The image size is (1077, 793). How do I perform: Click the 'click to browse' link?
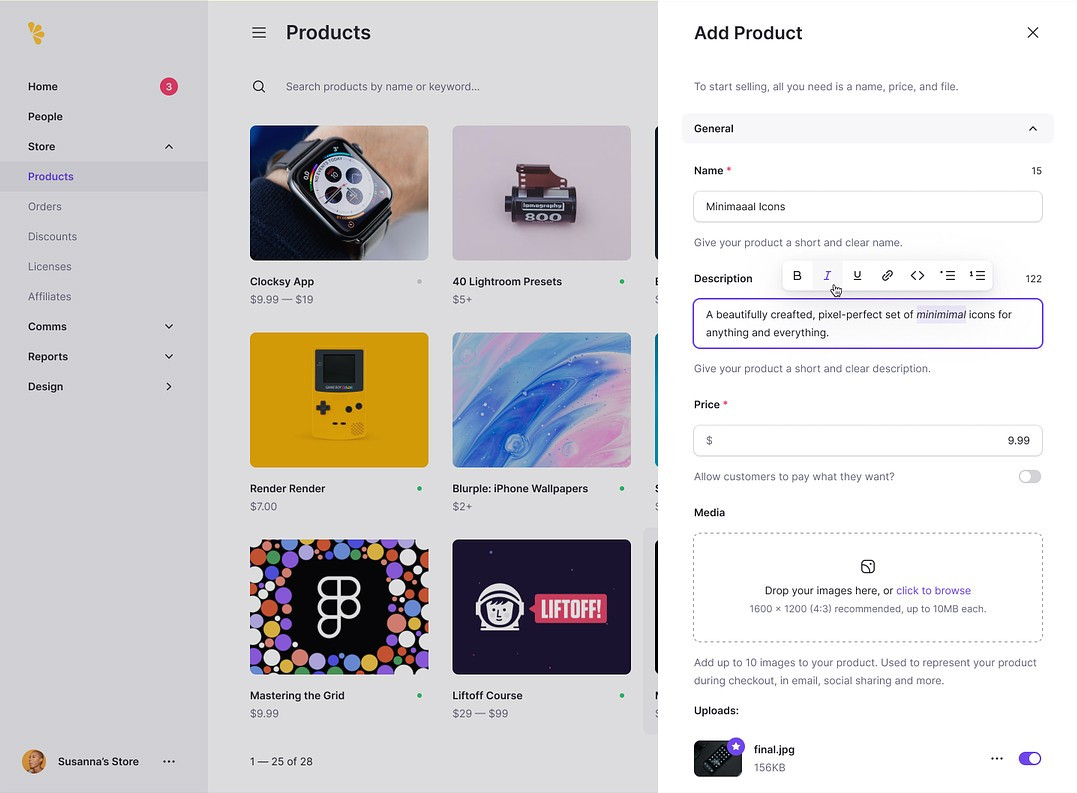933,591
